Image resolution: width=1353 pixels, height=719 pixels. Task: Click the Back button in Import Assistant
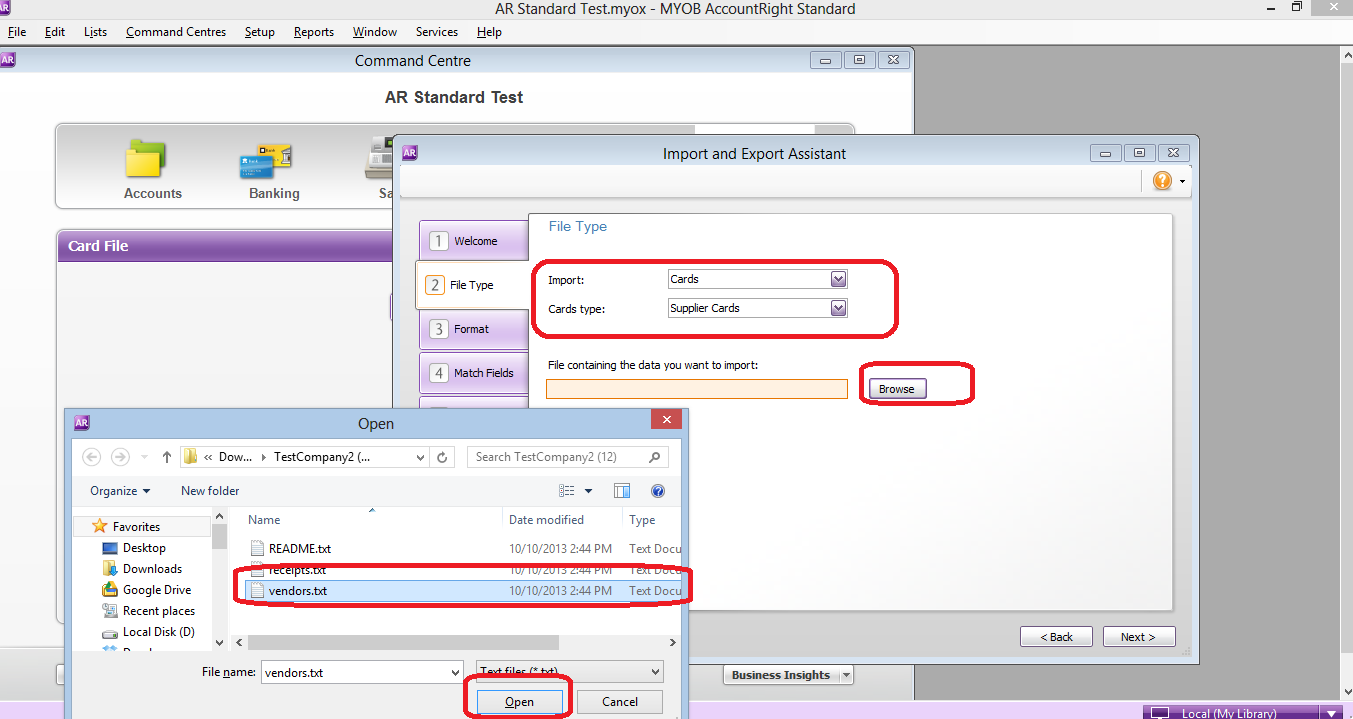click(x=1056, y=637)
